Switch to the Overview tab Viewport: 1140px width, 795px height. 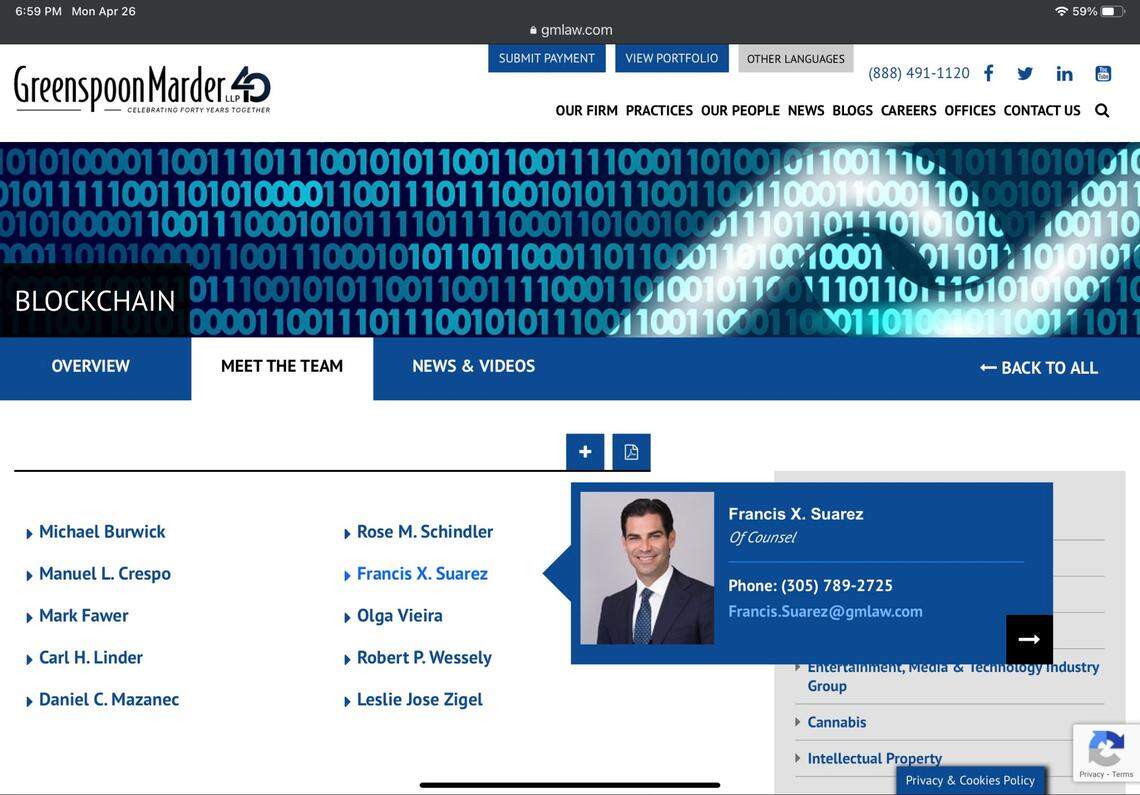pos(91,366)
